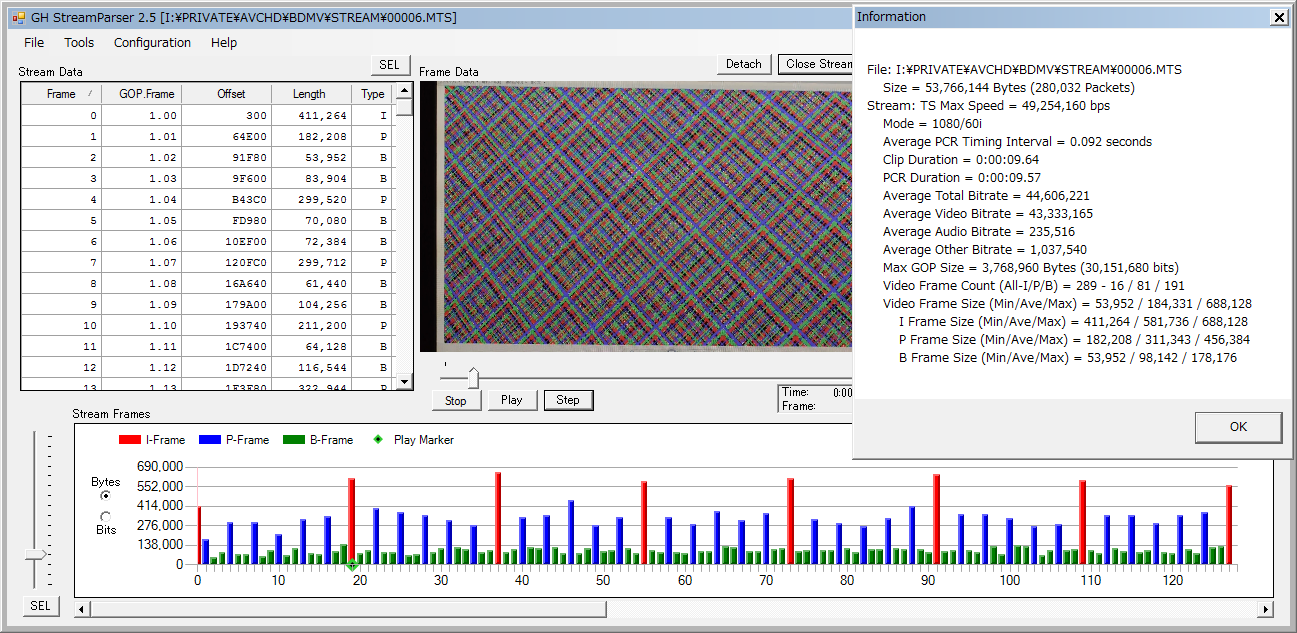
Task: Click the Detach button
Action: pos(743,64)
